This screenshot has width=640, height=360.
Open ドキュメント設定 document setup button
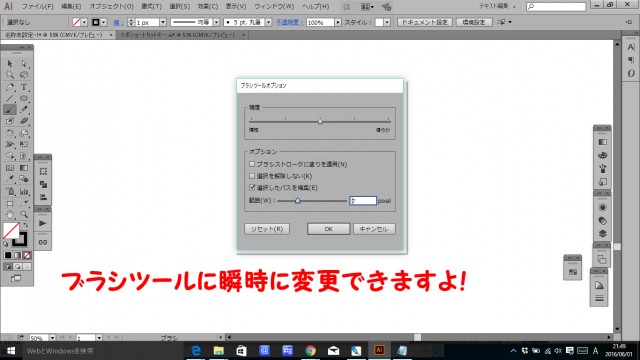pyautogui.click(x=424, y=22)
